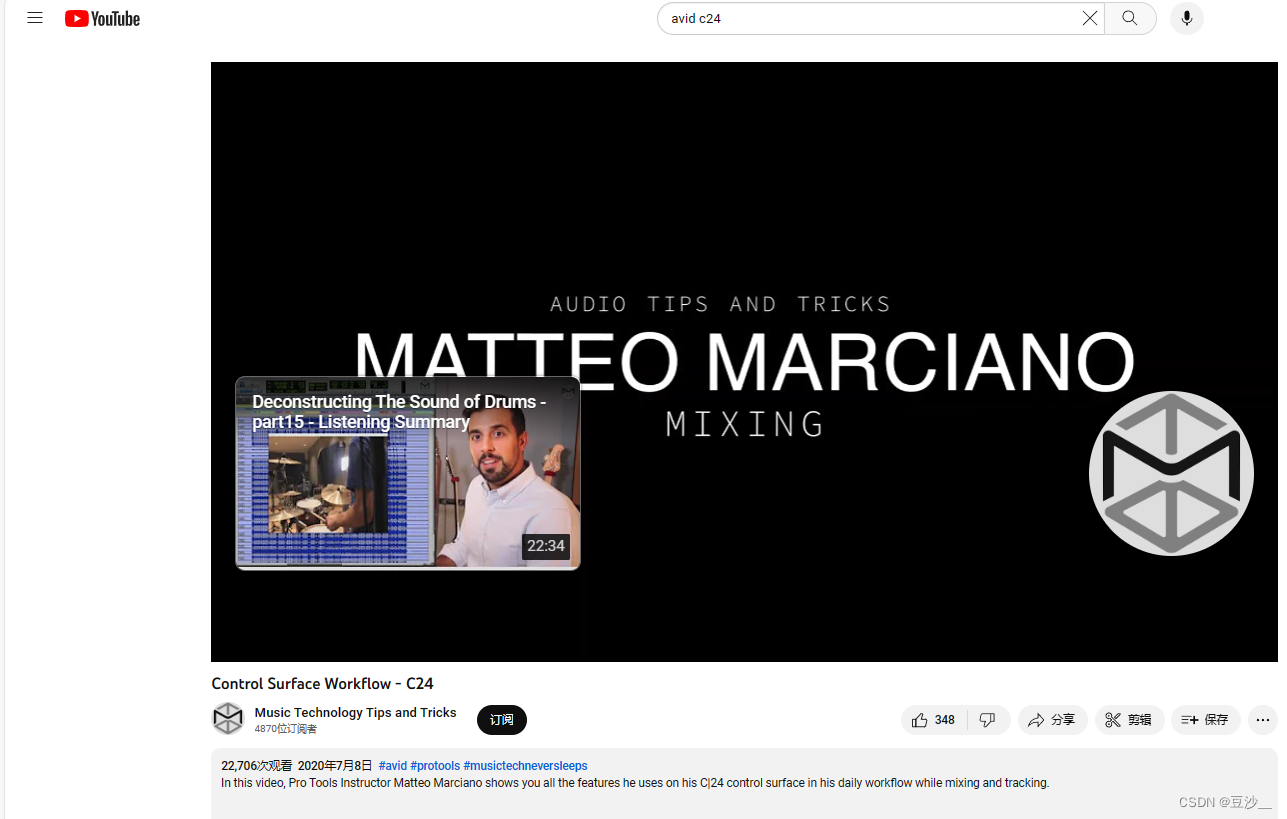1287x819 pixels.
Task: Share the video via 分享 button
Action: coord(1052,720)
